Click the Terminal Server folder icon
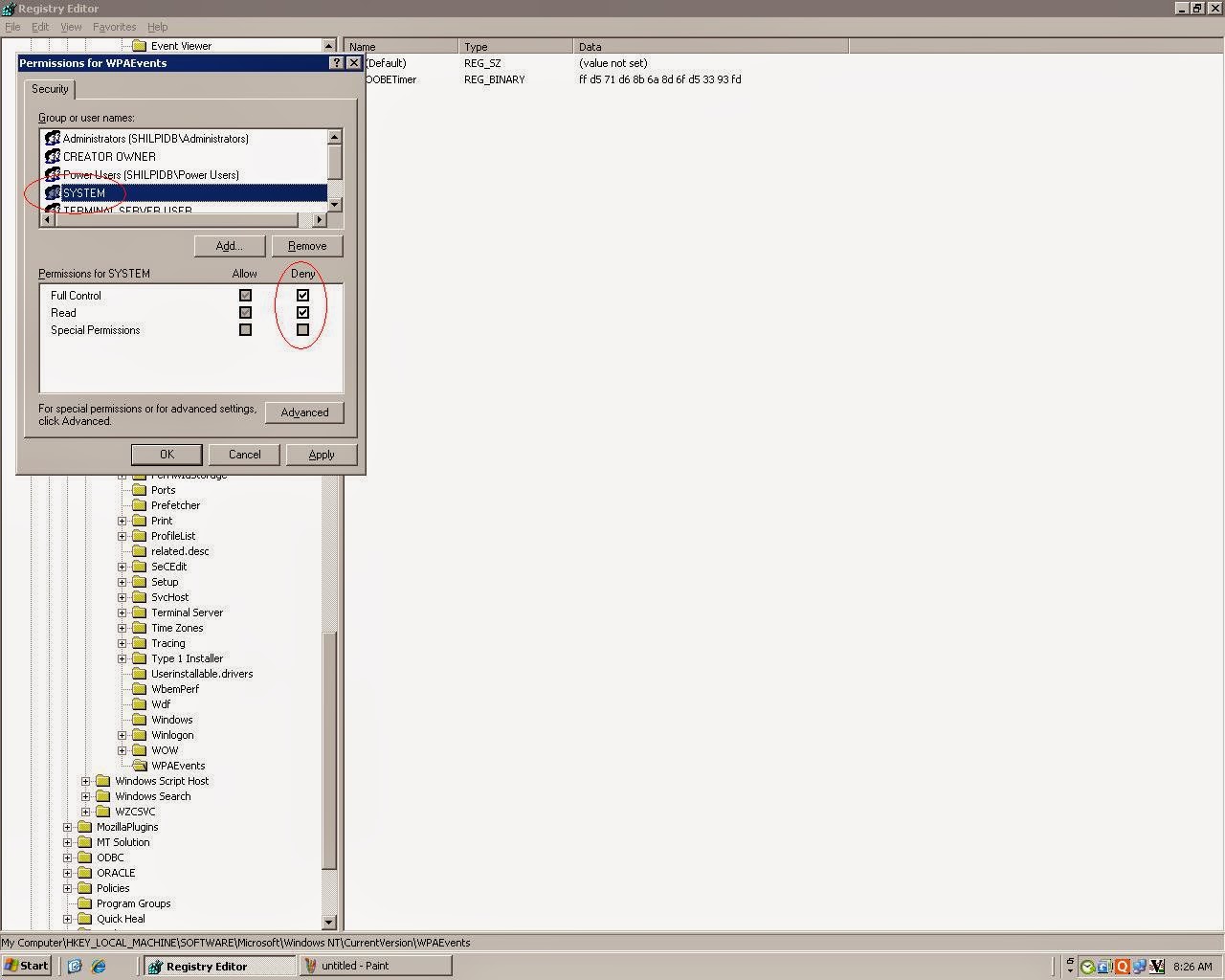 click(139, 612)
